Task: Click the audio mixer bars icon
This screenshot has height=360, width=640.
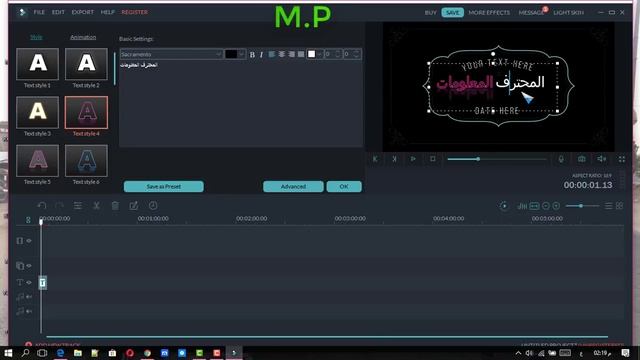Action: click(x=522, y=206)
